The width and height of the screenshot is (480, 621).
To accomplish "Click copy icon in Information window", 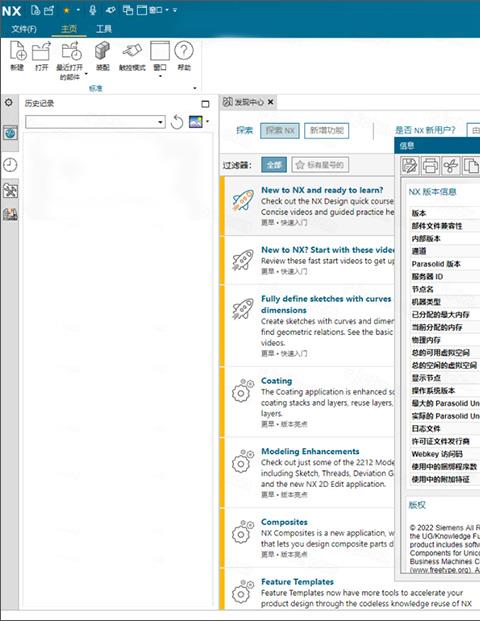I will click(x=471, y=166).
